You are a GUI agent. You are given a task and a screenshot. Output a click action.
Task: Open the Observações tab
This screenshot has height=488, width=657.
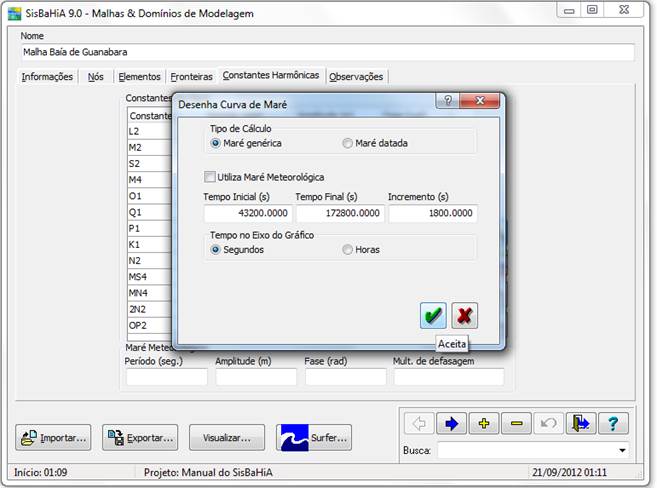coord(356,77)
